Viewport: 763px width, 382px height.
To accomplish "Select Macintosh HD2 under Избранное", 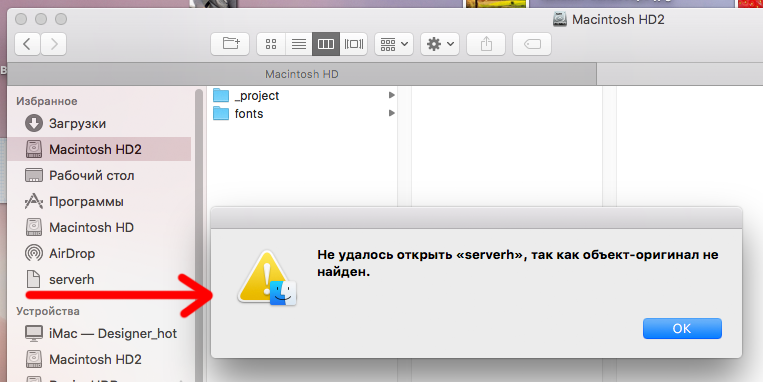I will point(99,149).
